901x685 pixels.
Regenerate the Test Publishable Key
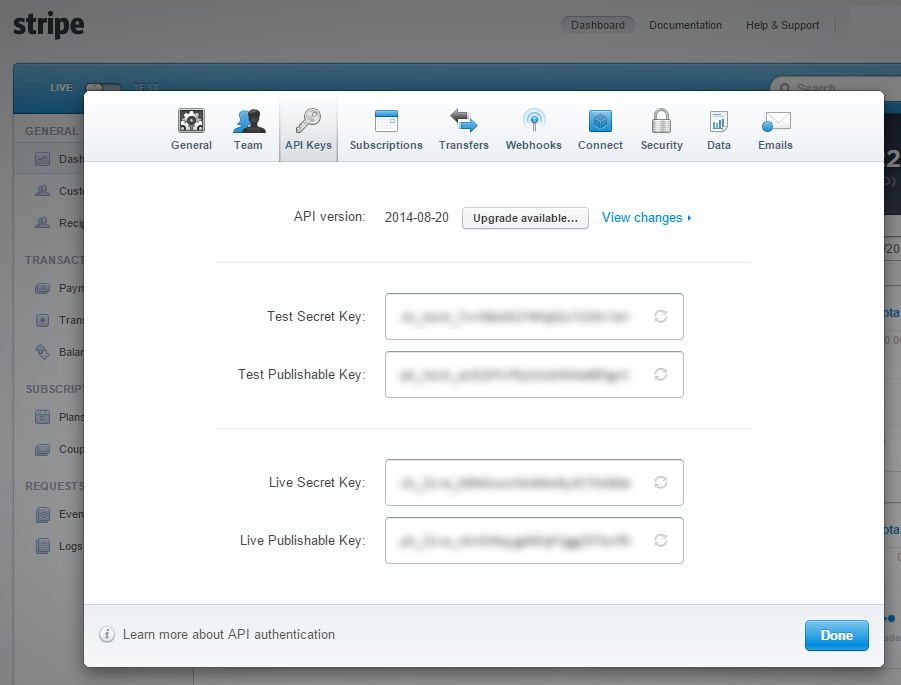click(x=661, y=375)
